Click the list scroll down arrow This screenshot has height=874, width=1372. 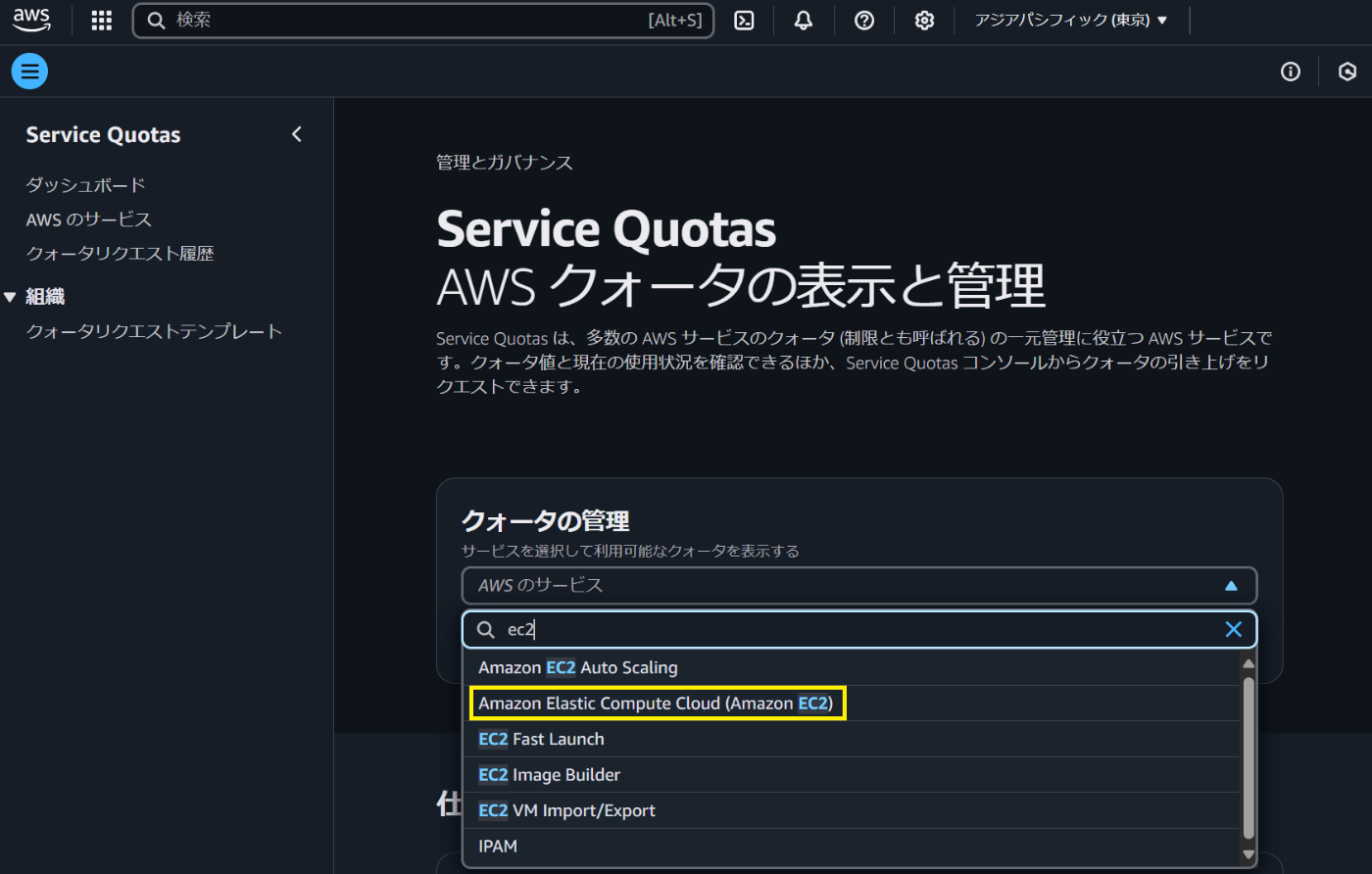point(1249,854)
